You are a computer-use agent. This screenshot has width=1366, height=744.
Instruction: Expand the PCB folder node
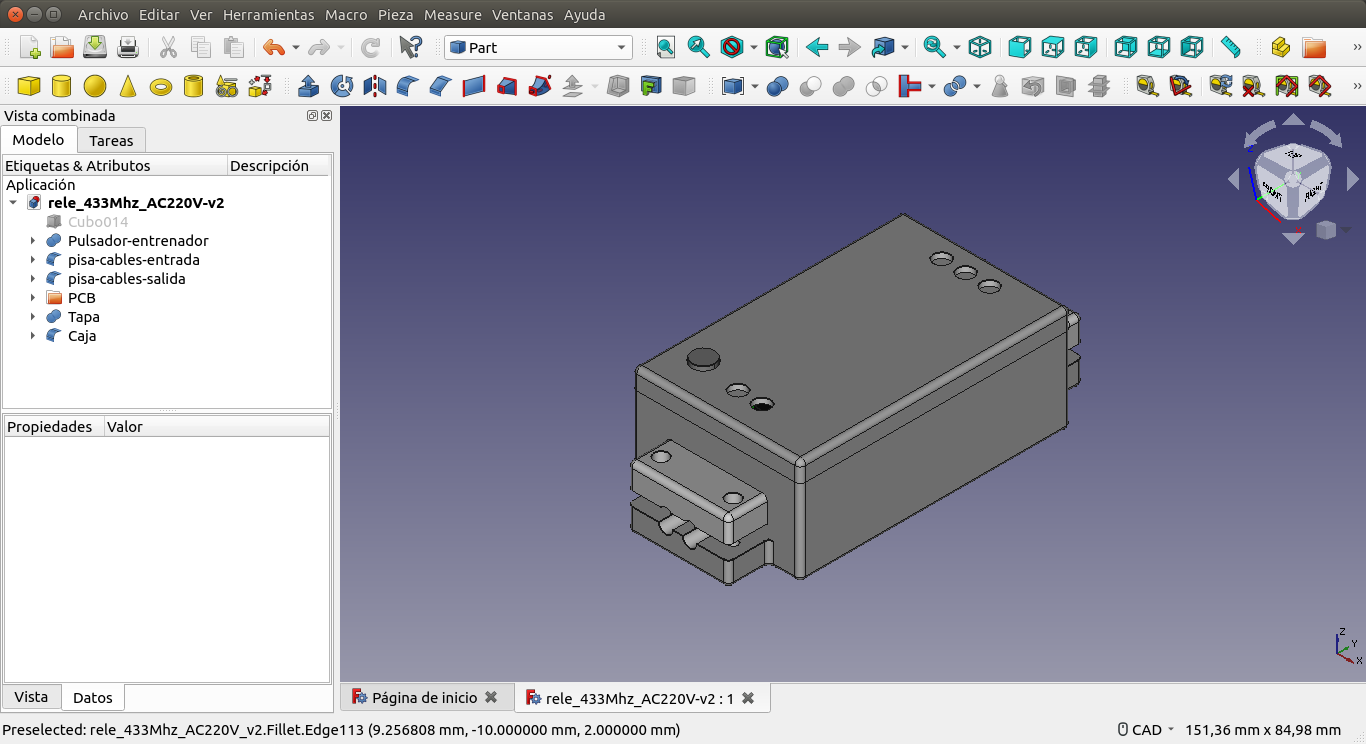pyautogui.click(x=32, y=298)
